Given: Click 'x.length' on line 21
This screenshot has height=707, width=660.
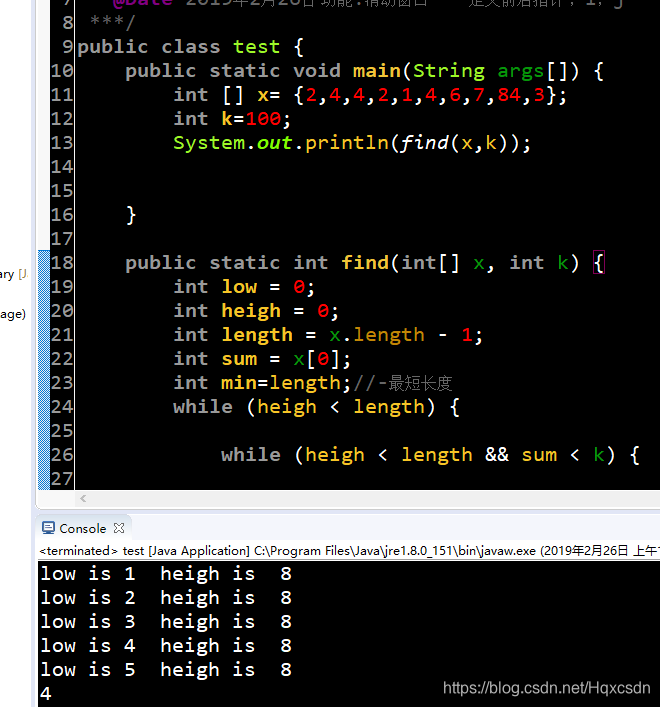Looking at the screenshot, I should 377,335.
